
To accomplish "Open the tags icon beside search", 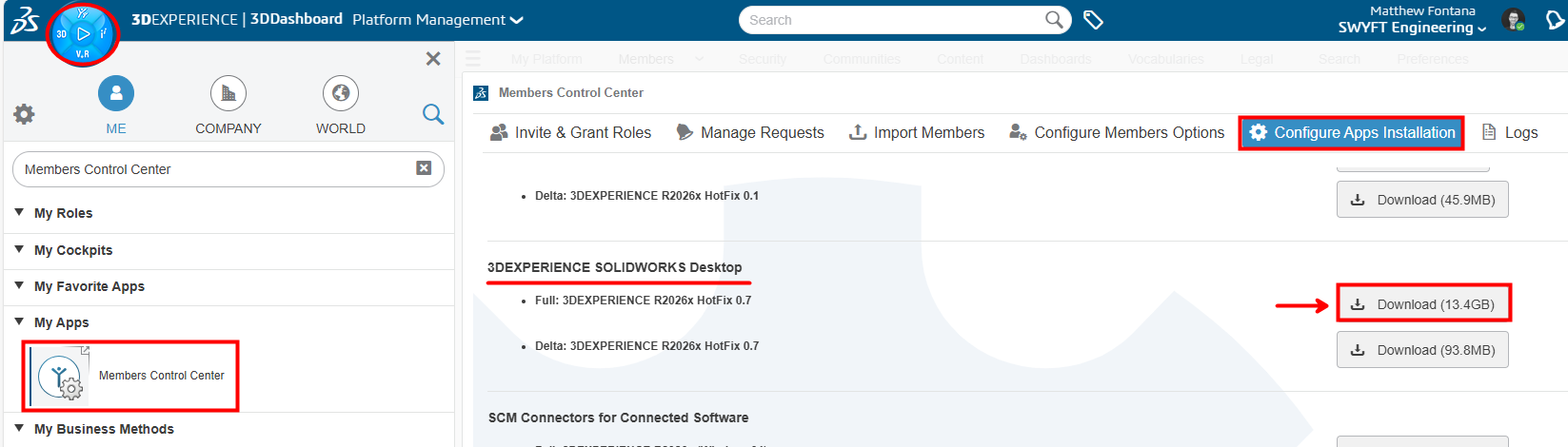I will tap(1093, 20).
